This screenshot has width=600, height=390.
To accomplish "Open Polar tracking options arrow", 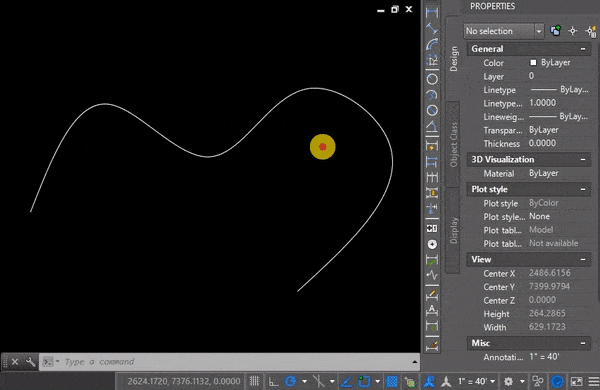I will [x=305, y=382].
